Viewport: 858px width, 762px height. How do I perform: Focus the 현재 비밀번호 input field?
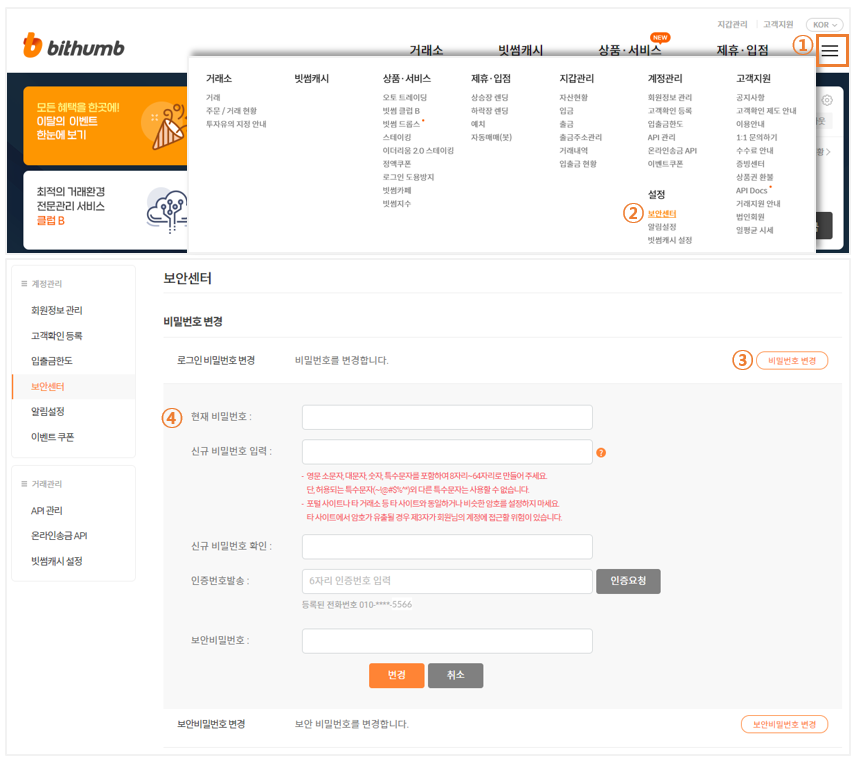pos(447,417)
